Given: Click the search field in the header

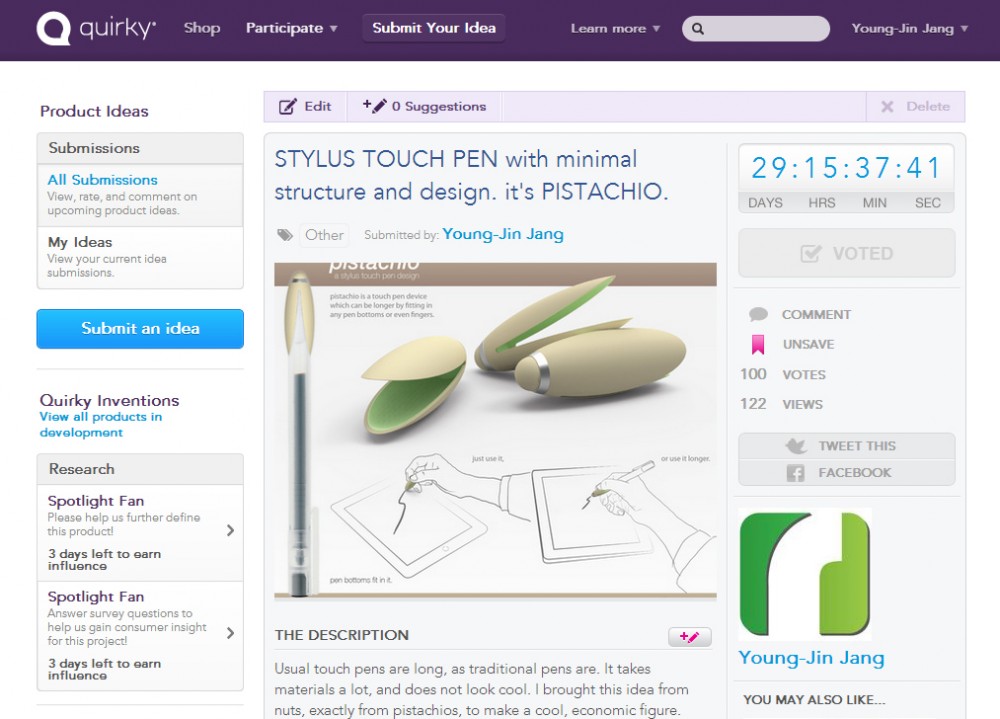Looking at the screenshot, I should coord(756,29).
